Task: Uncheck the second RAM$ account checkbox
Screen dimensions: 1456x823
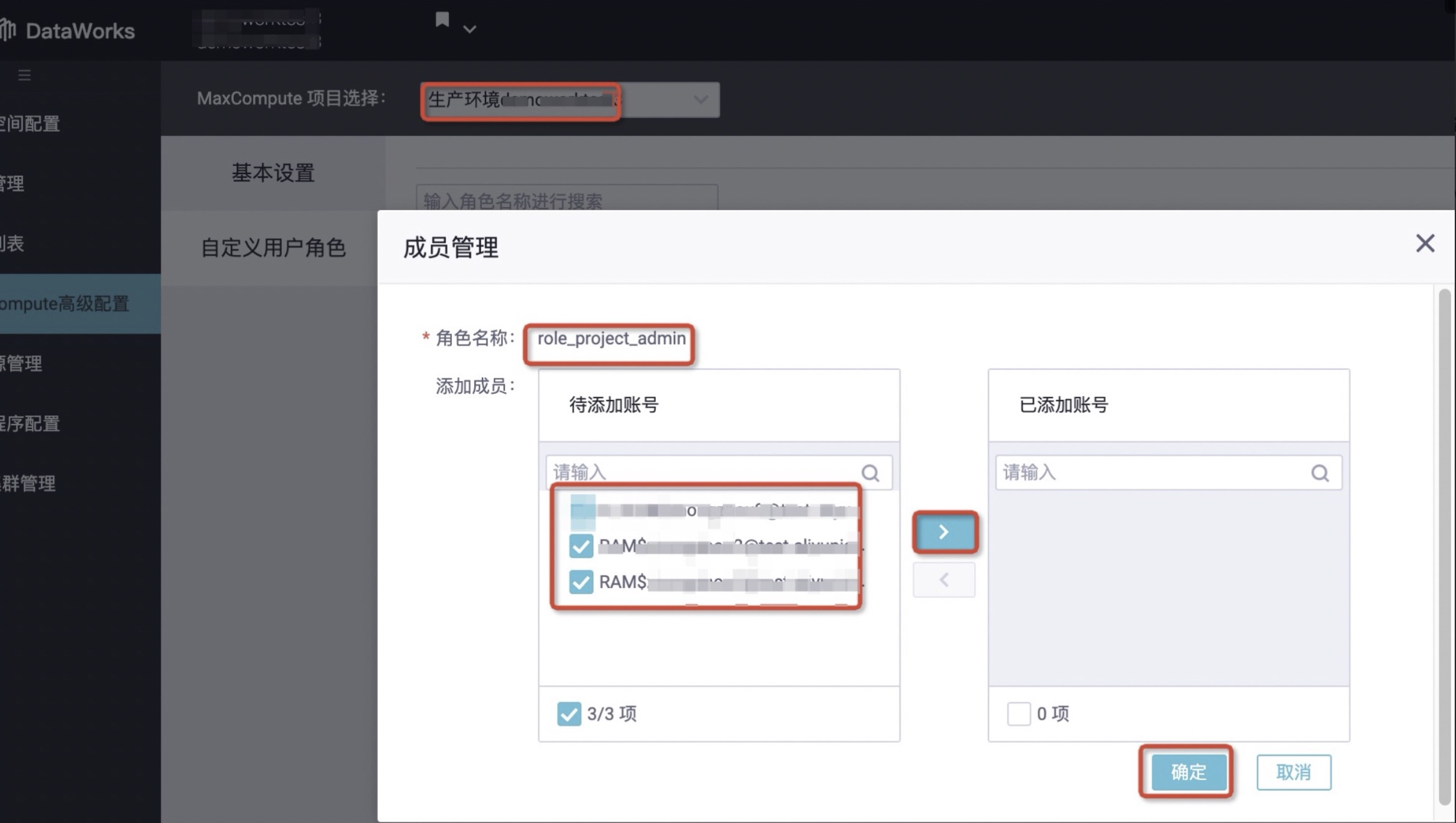Action: click(x=581, y=582)
